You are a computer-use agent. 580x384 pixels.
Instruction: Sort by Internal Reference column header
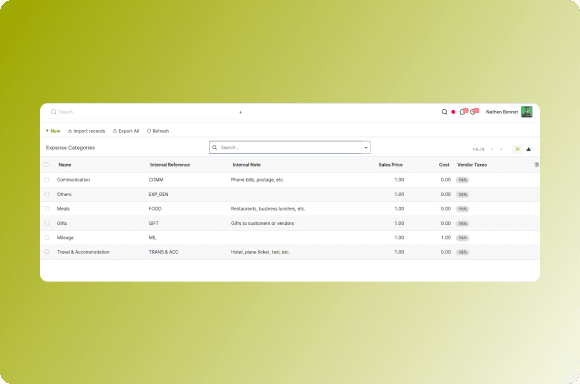point(170,165)
